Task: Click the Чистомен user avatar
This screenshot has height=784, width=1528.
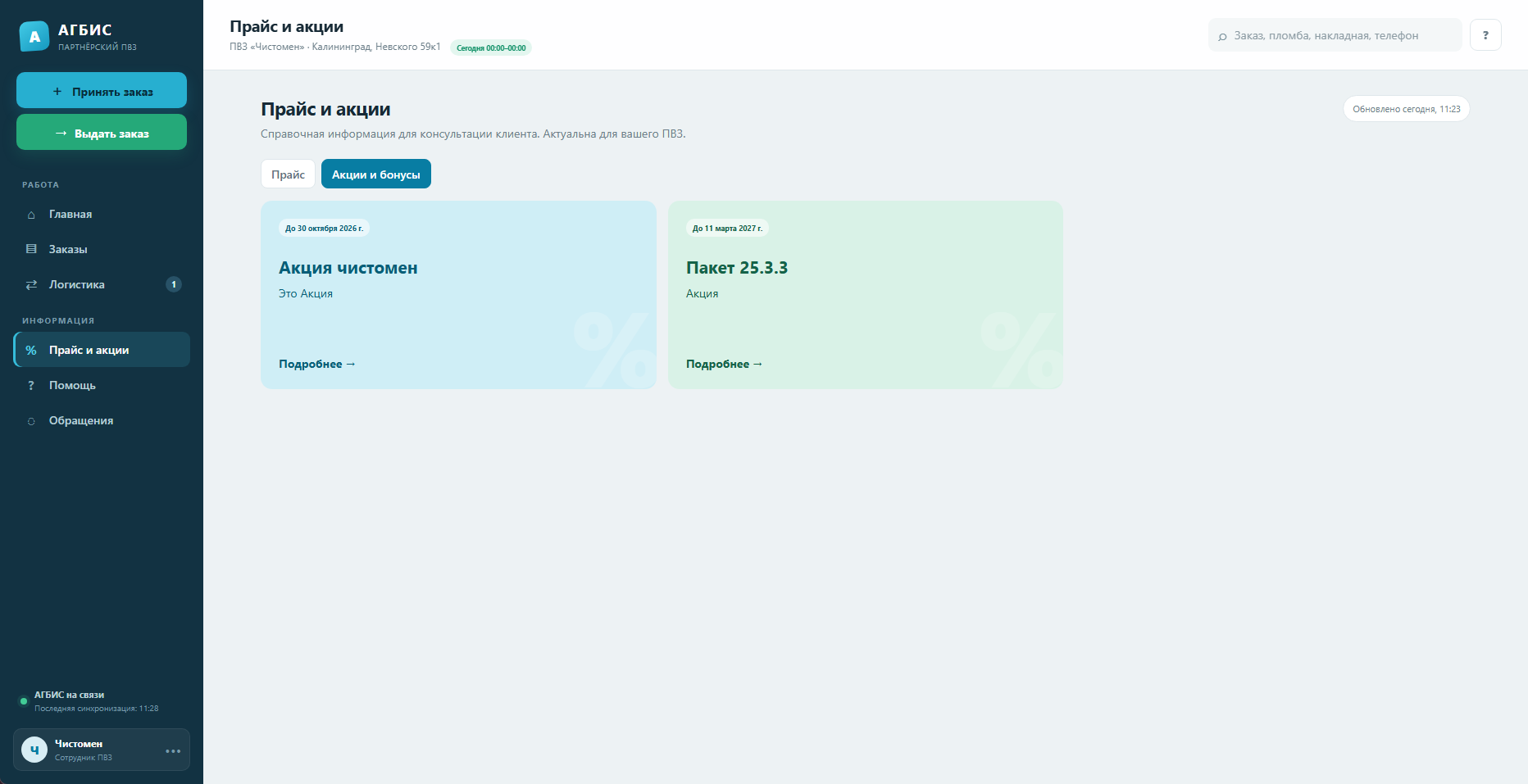Action: [34, 750]
